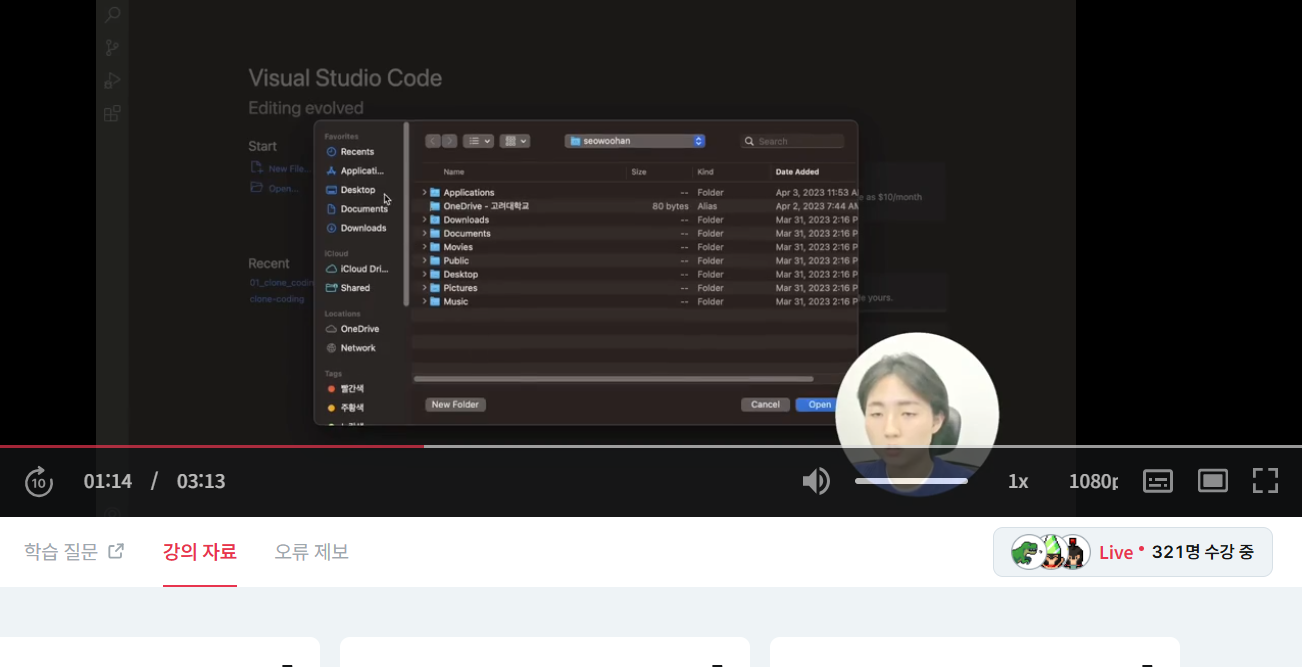1302x667 pixels.
Task: Open the grouping options dropdown
Action: click(515, 141)
